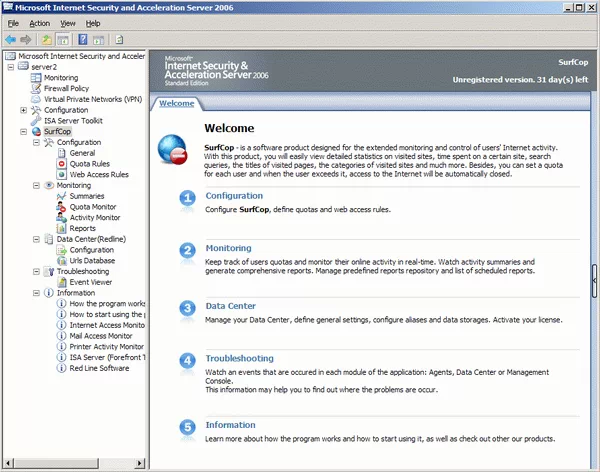Image resolution: width=600 pixels, height=472 pixels.
Task: Click the Troubleshooting link in Welcome page
Action: pos(240,358)
